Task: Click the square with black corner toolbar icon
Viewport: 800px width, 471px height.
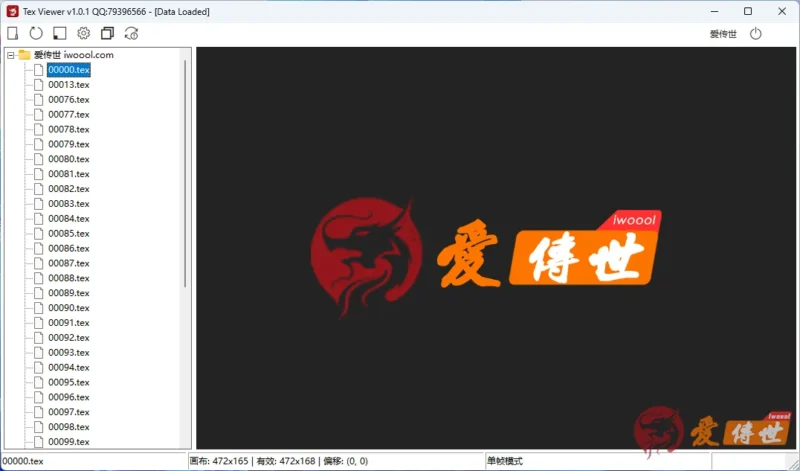Action: pyautogui.click(x=60, y=34)
